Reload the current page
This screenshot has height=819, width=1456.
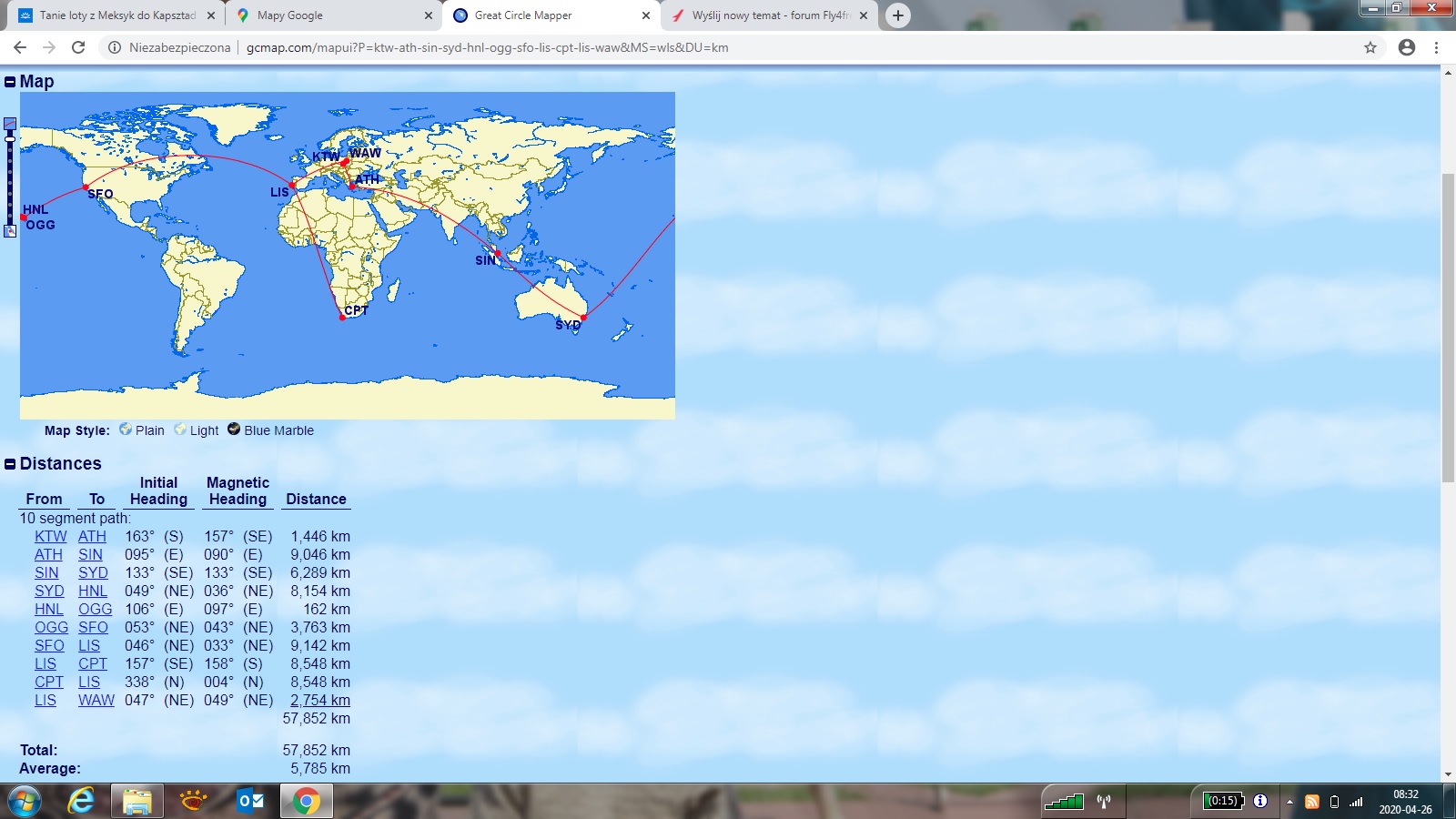click(x=78, y=47)
